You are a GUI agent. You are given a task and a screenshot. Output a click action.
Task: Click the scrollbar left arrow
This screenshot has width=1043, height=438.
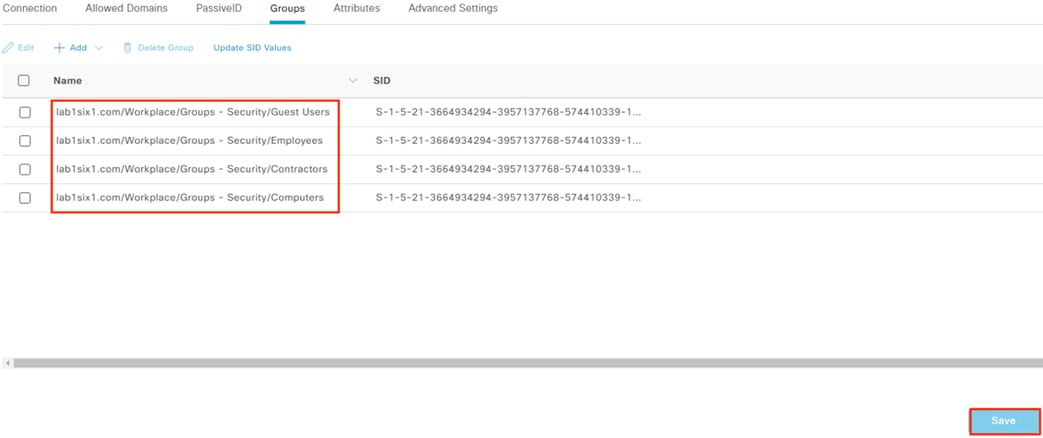click(x=7, y=363)
